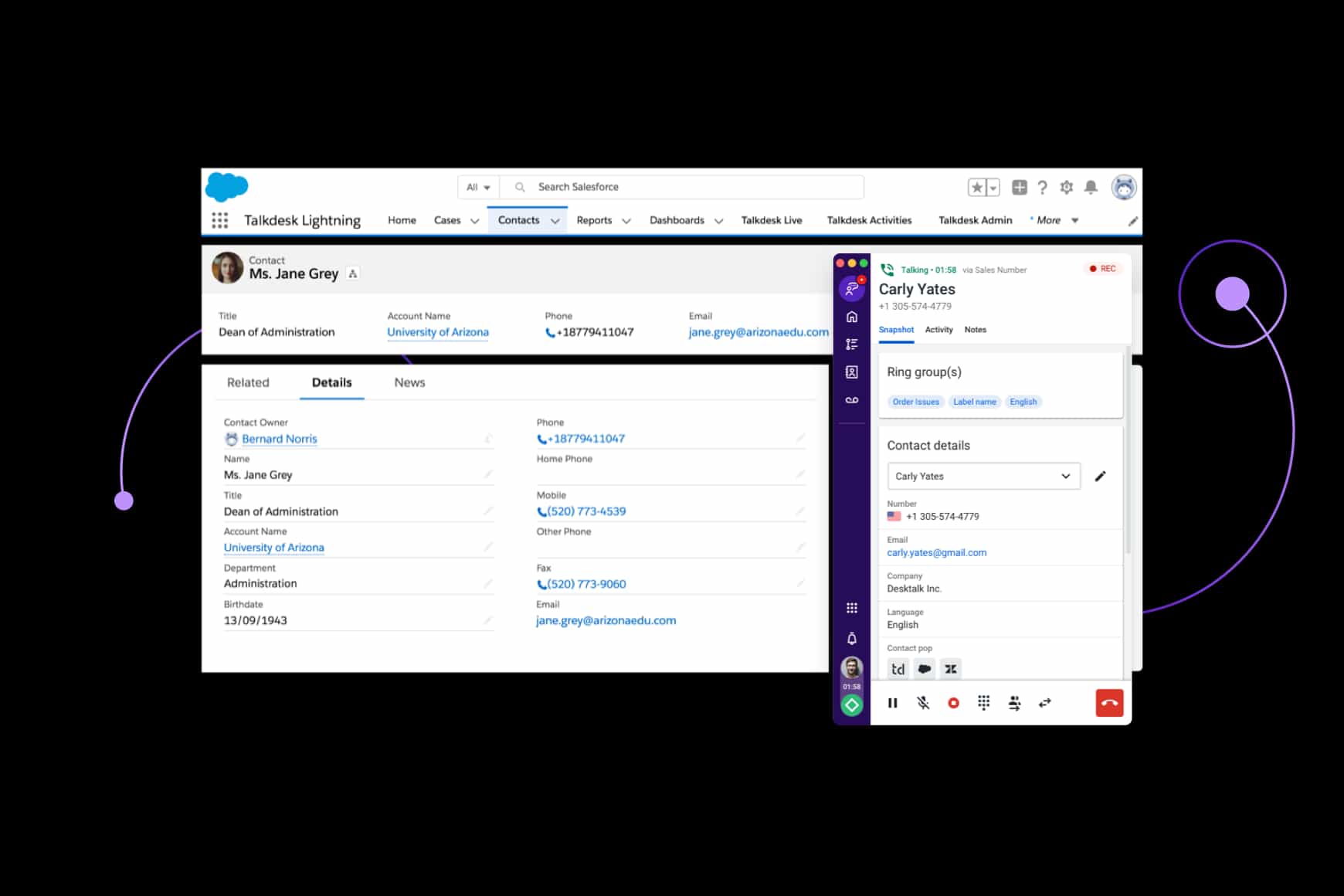
Task: Open Talkdesk sidebar notifications bell
Action: pyautogui.click(x=851, y=639)
